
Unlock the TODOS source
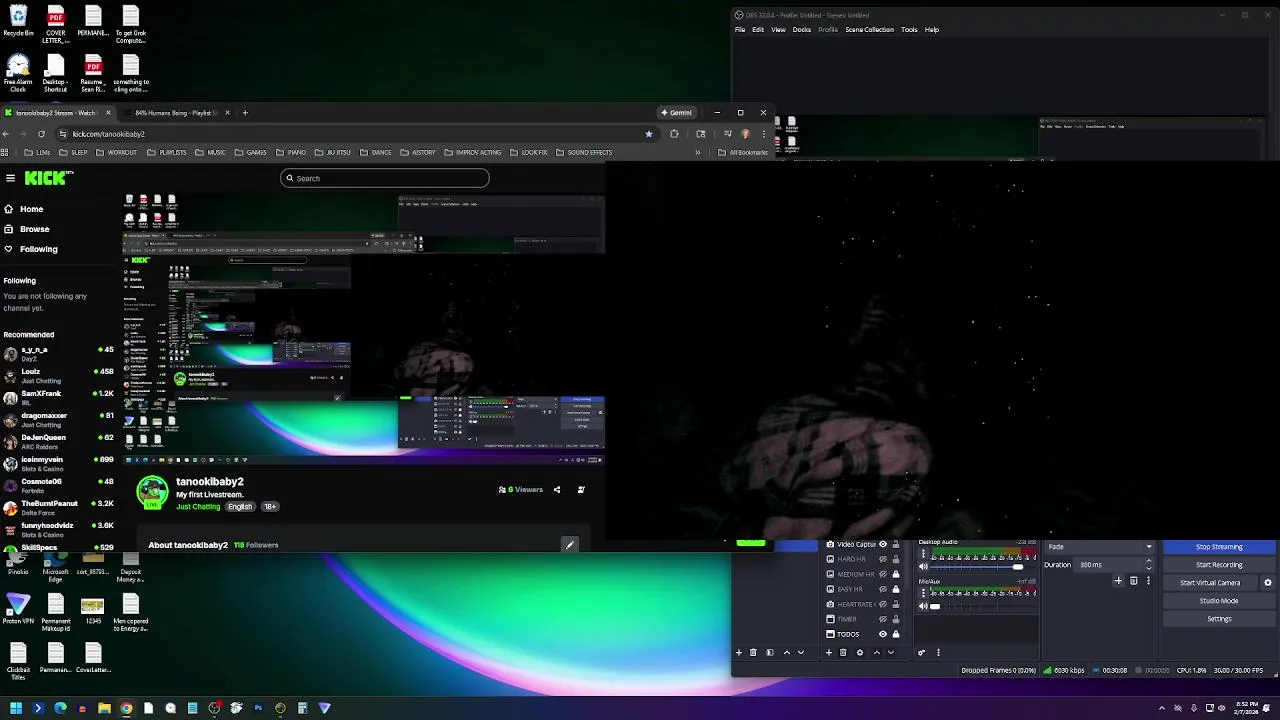[x=896, y=634]
